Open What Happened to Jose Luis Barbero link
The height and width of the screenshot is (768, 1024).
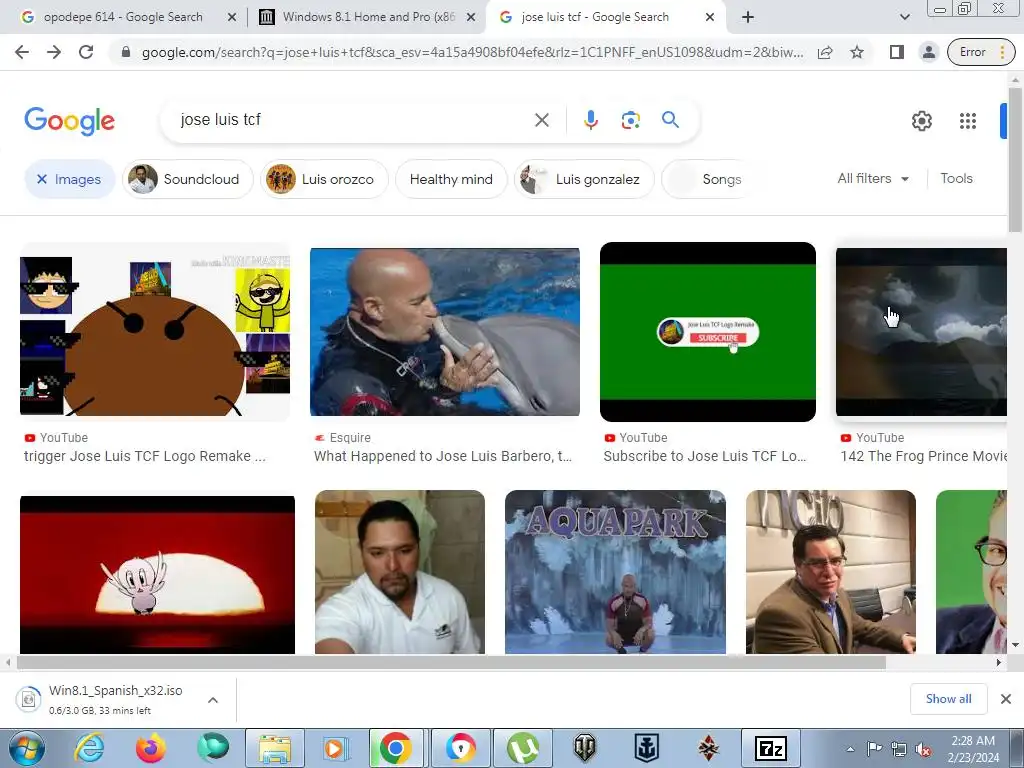click(x=443, y=456)
